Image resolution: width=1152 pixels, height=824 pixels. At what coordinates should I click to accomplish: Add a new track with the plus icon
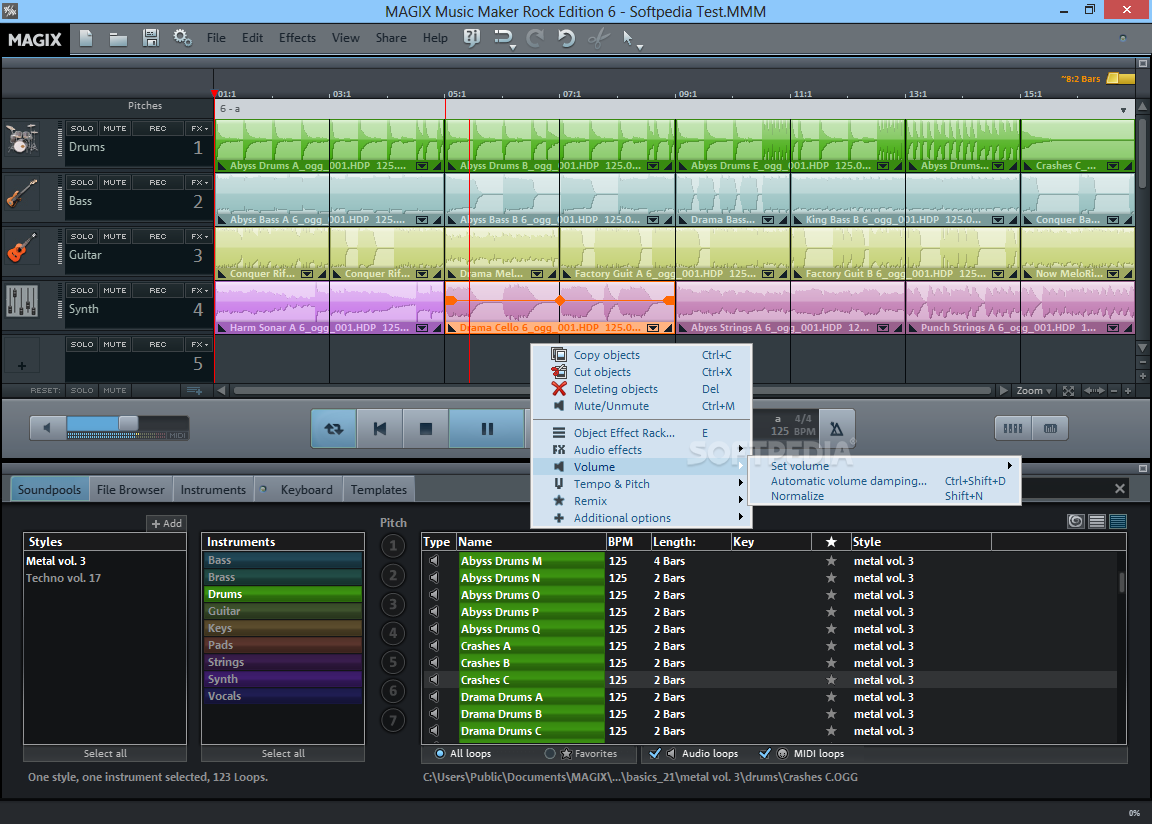tap(22, 366)
